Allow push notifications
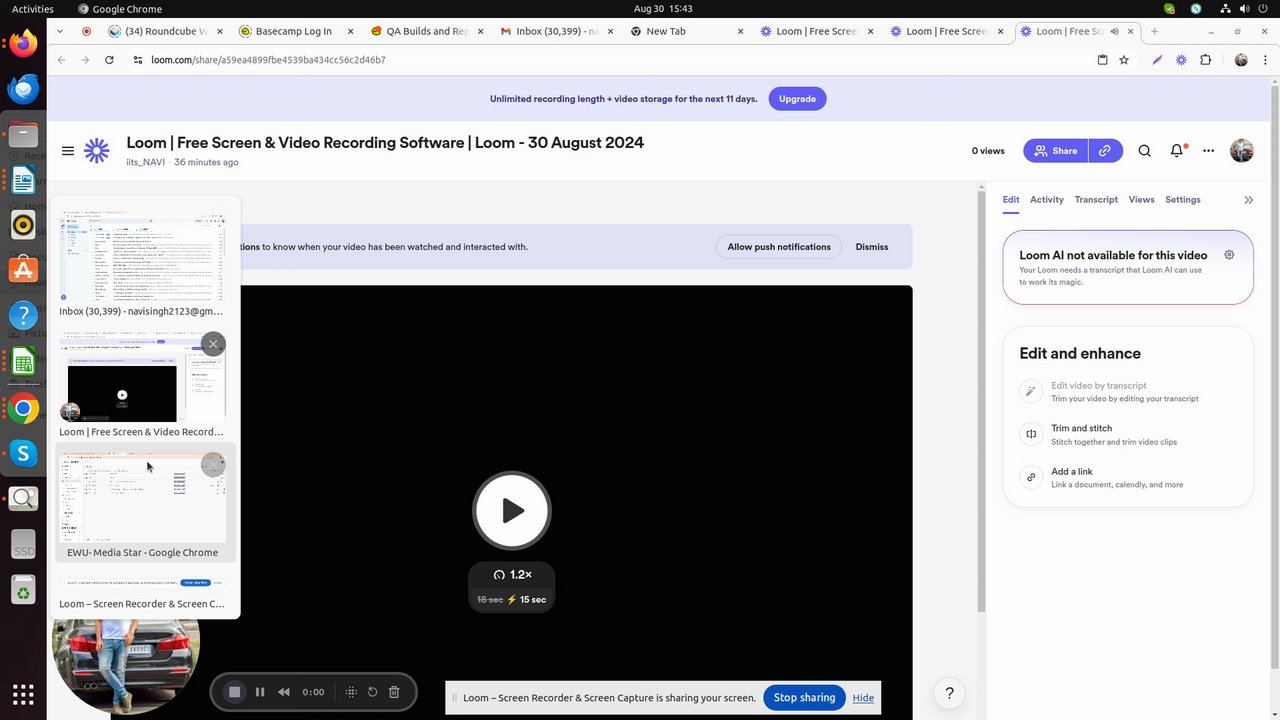1280x720 pixels. coord(779,247)
